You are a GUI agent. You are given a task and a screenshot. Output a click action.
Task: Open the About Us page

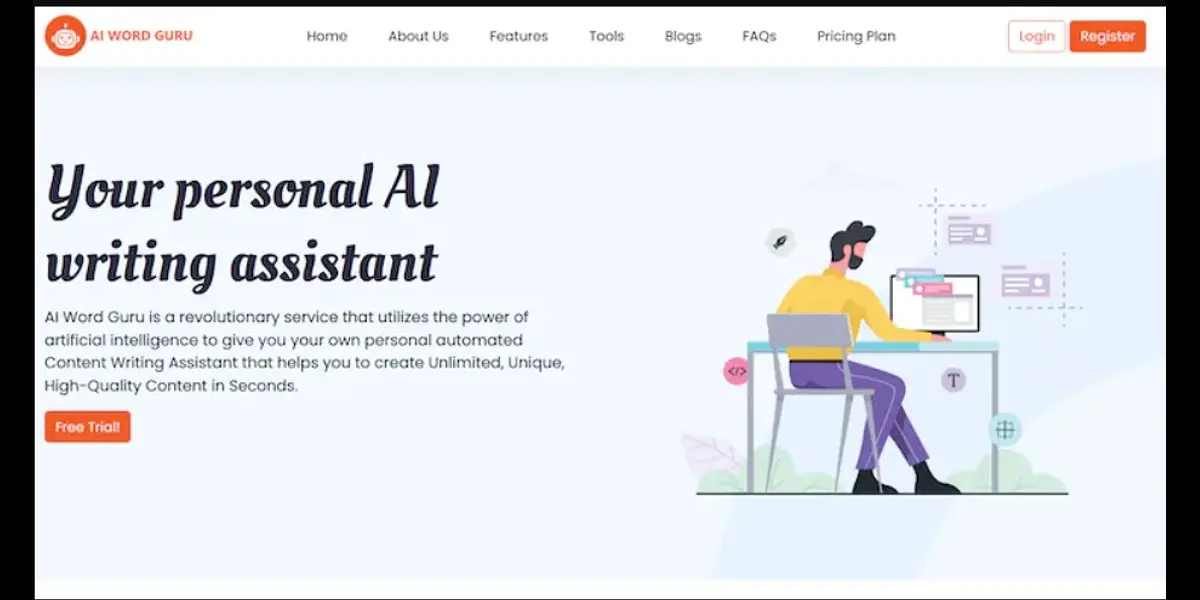[418, 36]
